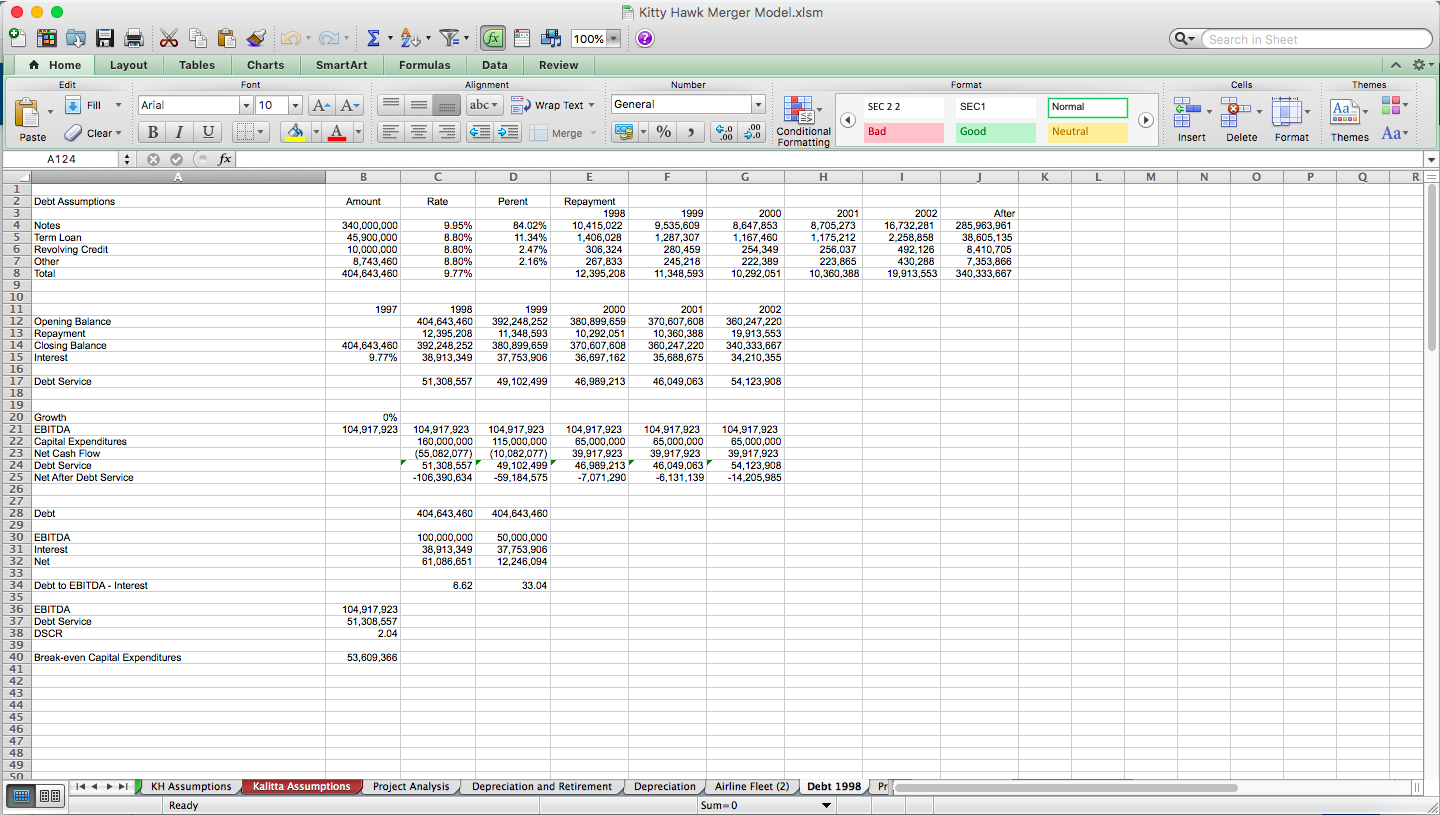This screenshot has height=815, width=1440.
Task: Select the Format Painter brush icon
Action: pyautogui.click(x=255, y=37)
